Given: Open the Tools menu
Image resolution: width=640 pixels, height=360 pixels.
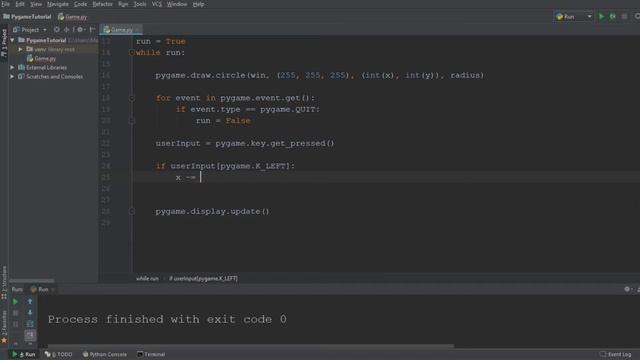Looking at the screenshot, I should coord(140,4).
